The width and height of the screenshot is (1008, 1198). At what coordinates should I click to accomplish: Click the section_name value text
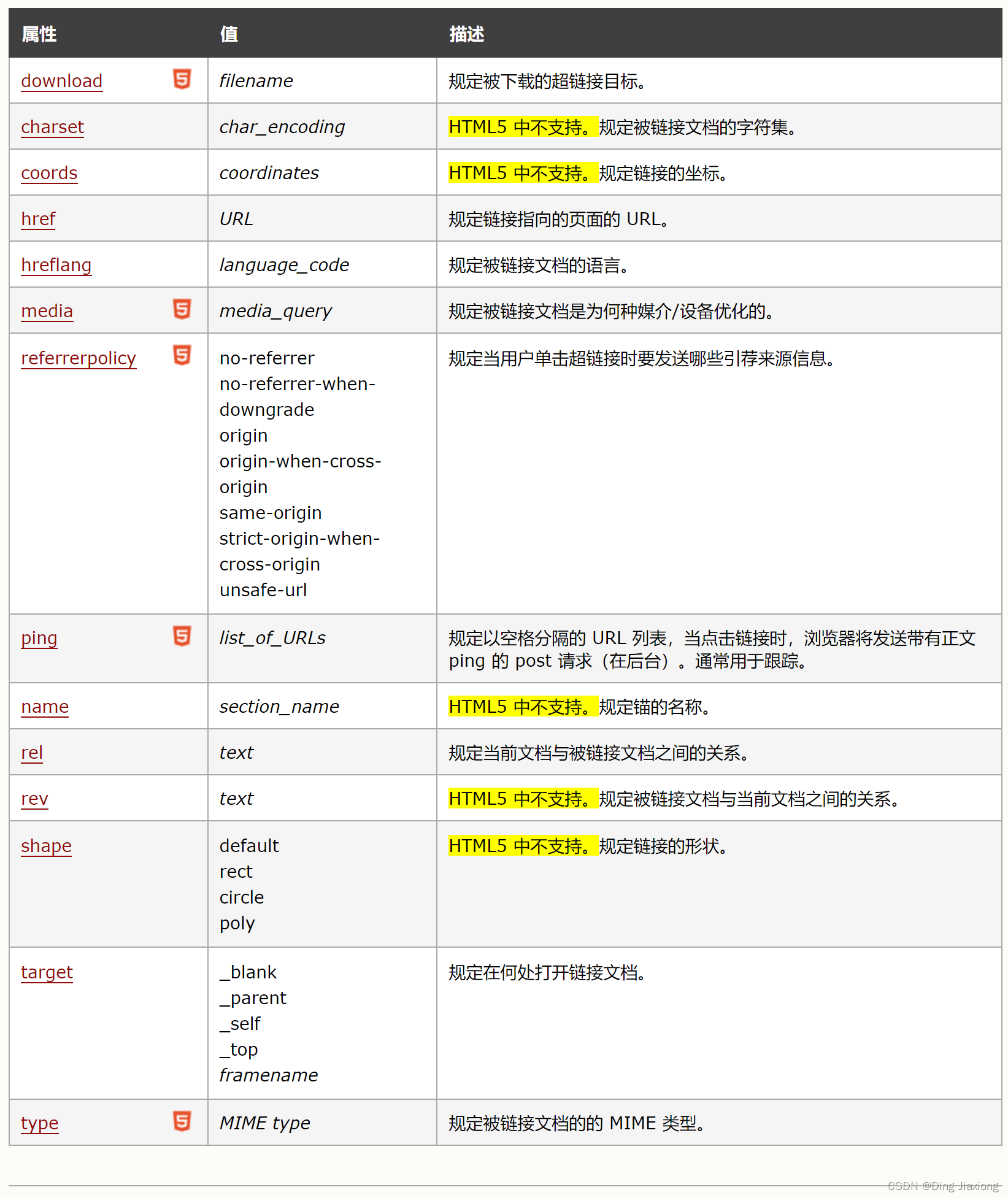[279, 707]
